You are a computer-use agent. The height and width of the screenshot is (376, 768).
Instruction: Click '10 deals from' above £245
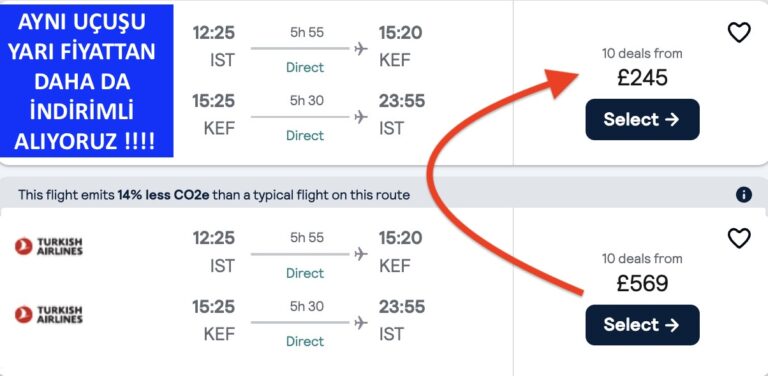(642, 53)
